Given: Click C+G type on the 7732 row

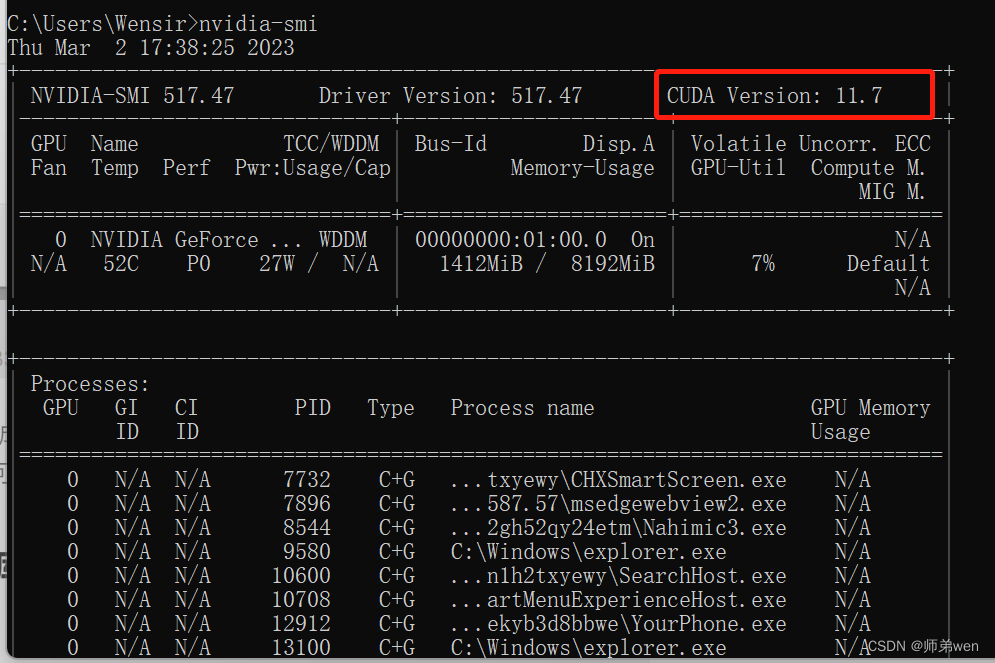Looking at the screenshot, I should [x=397, y=480].
